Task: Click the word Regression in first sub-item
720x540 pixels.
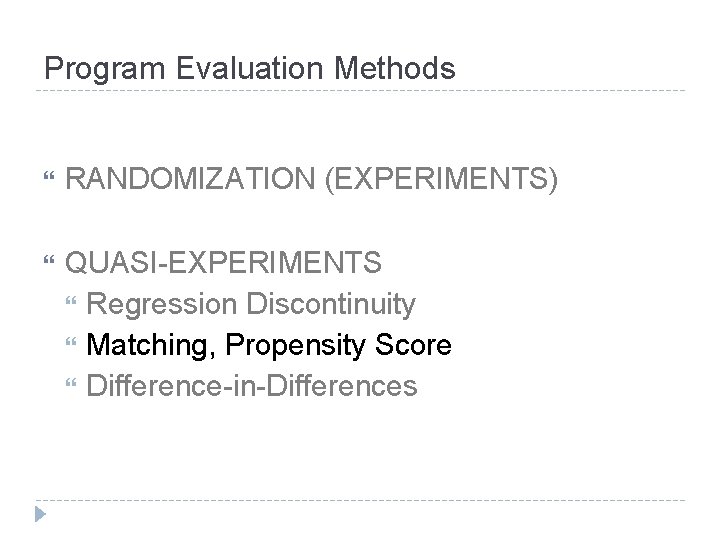Action: pos(160,303)
